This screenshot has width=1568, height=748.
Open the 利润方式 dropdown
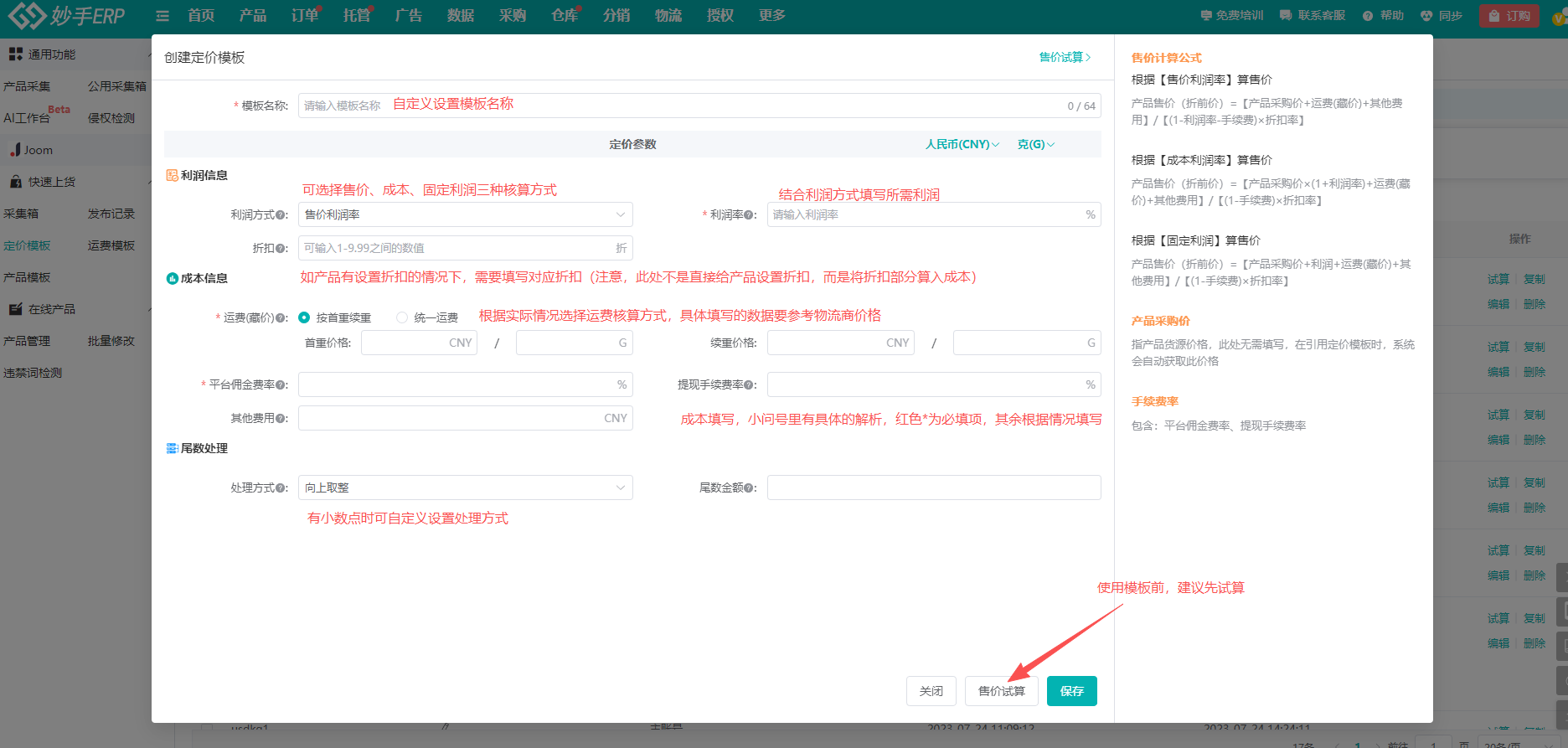[x=465, y=215]
